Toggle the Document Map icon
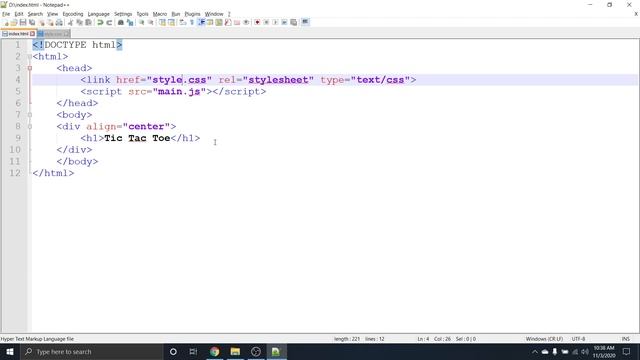640x360 pixels. click(x=219, y=22)
